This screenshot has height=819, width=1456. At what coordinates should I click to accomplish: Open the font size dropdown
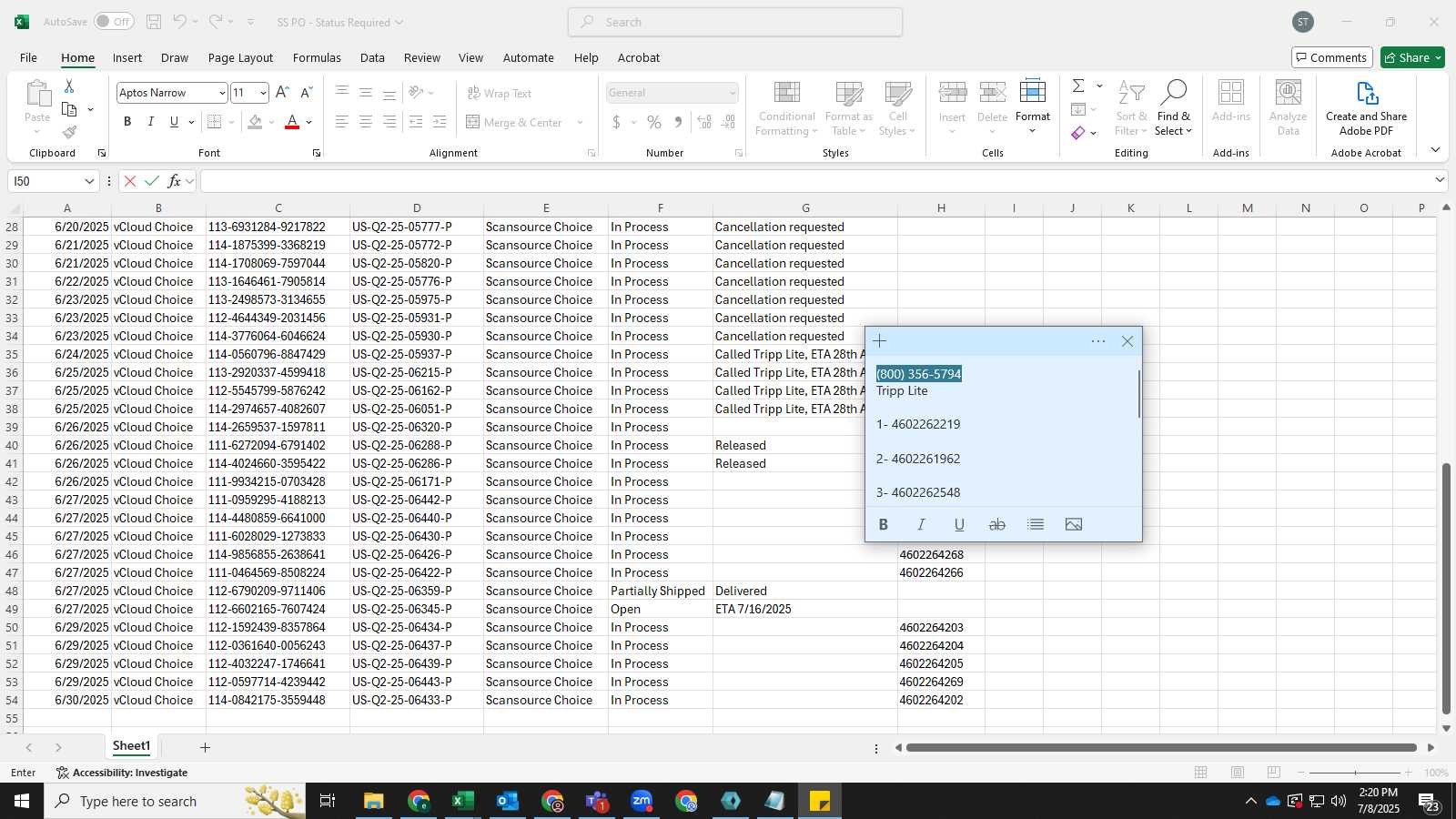click(263, 93)
